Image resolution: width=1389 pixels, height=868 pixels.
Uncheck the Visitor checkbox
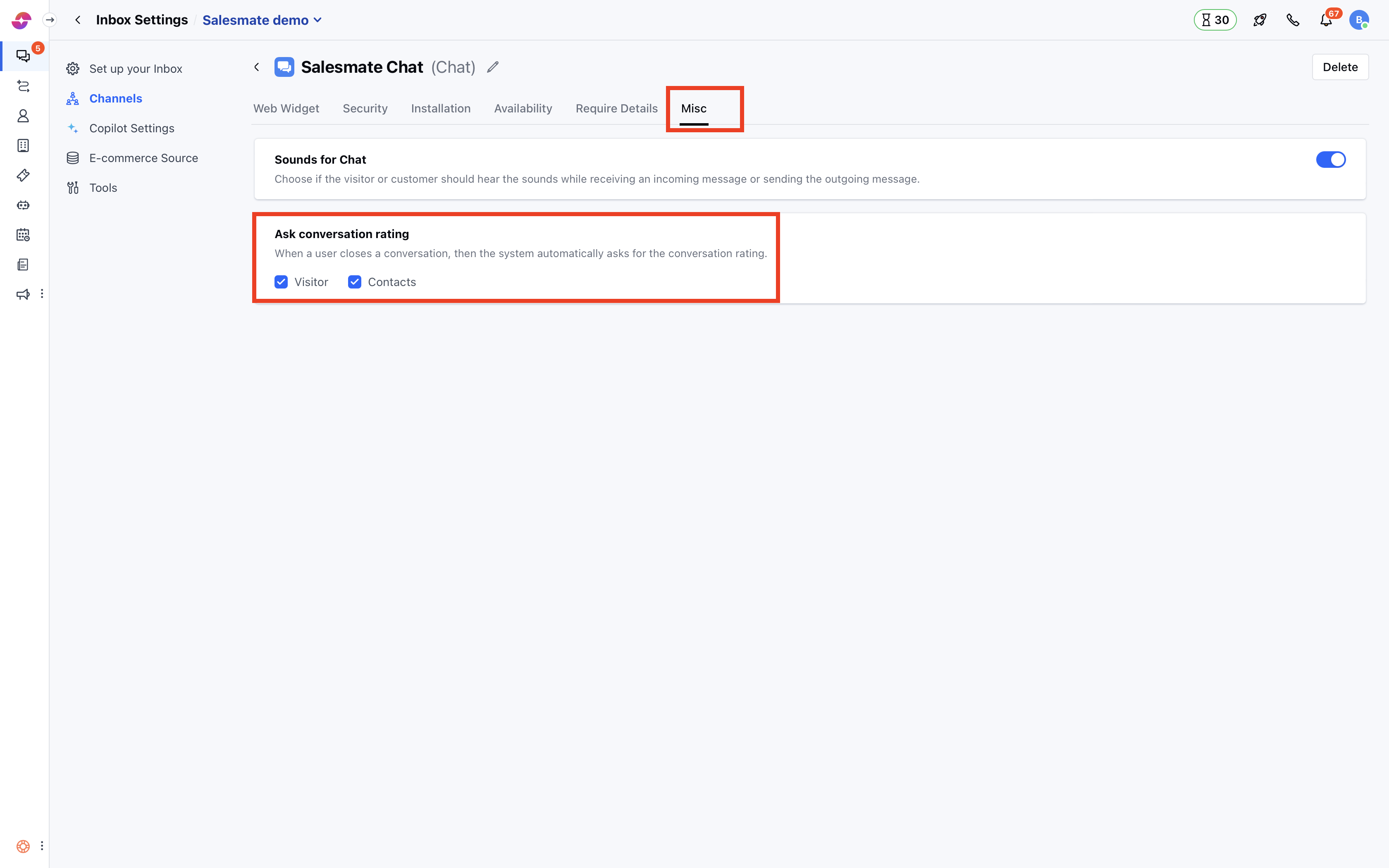[x=281, y=282]
